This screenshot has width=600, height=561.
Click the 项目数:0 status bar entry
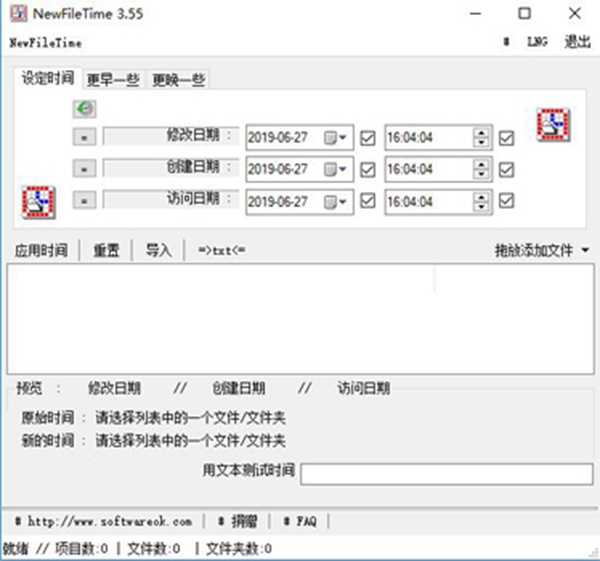(x=81, y=549)
